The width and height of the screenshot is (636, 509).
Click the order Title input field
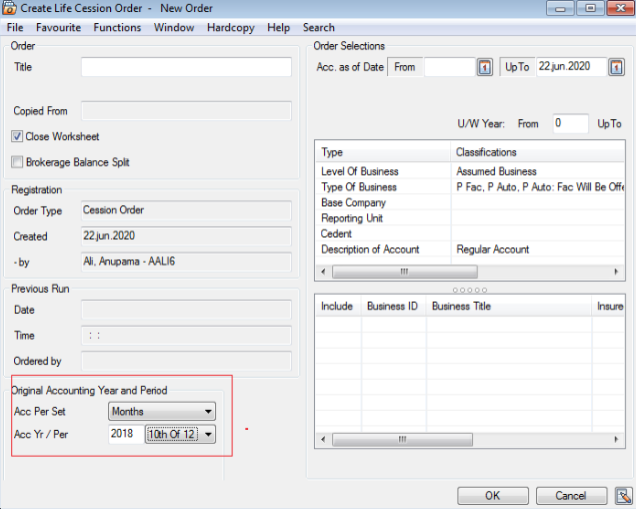pos(186,68)
